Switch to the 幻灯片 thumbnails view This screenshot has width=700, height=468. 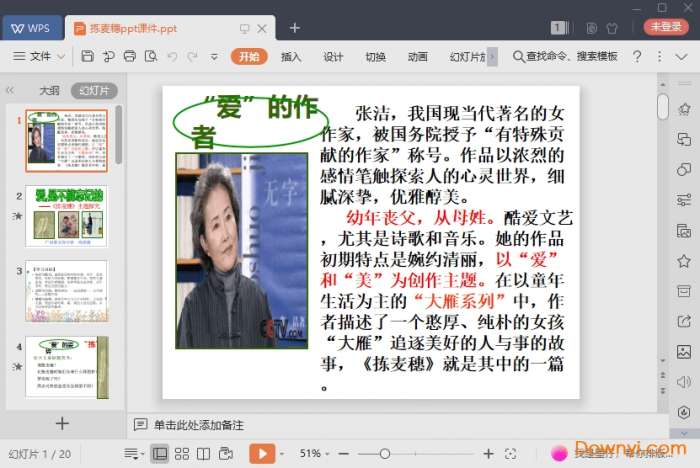94,91
